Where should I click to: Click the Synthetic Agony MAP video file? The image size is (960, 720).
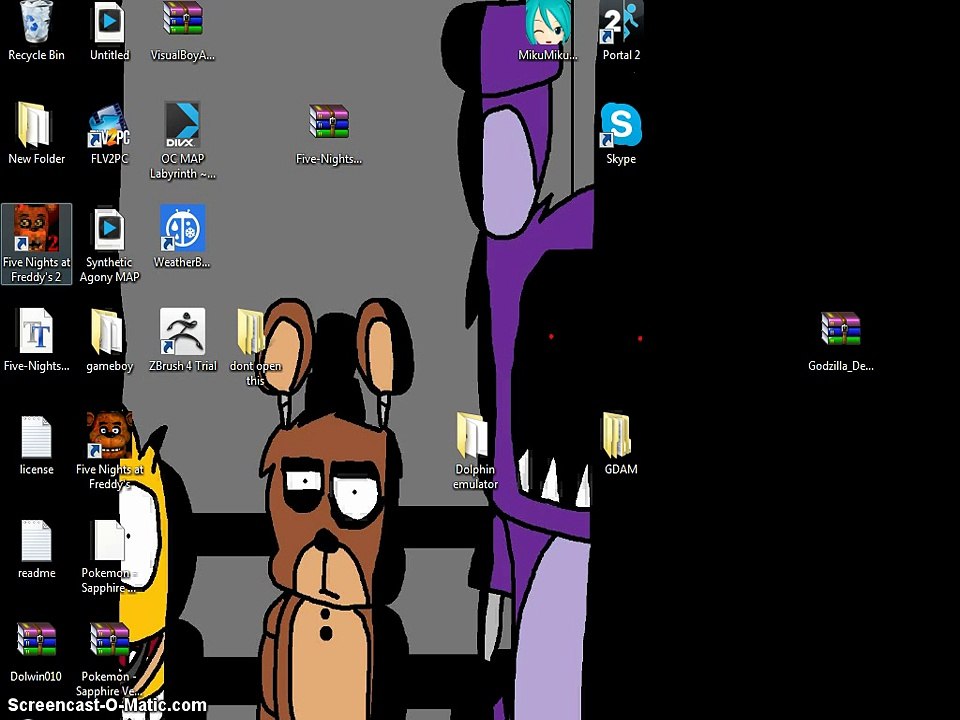click(x=110, y=245)
